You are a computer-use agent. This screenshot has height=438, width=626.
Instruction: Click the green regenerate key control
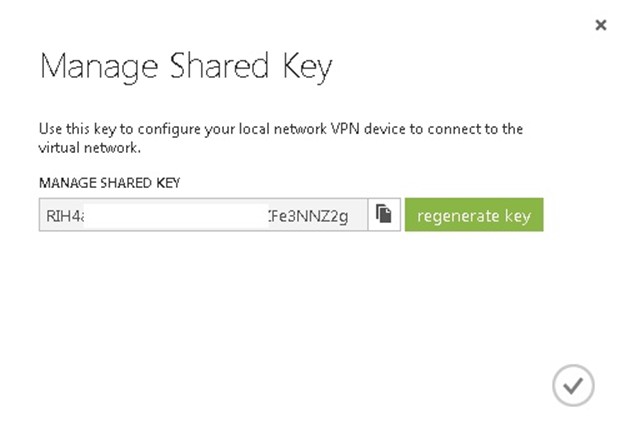click(474, 214)
